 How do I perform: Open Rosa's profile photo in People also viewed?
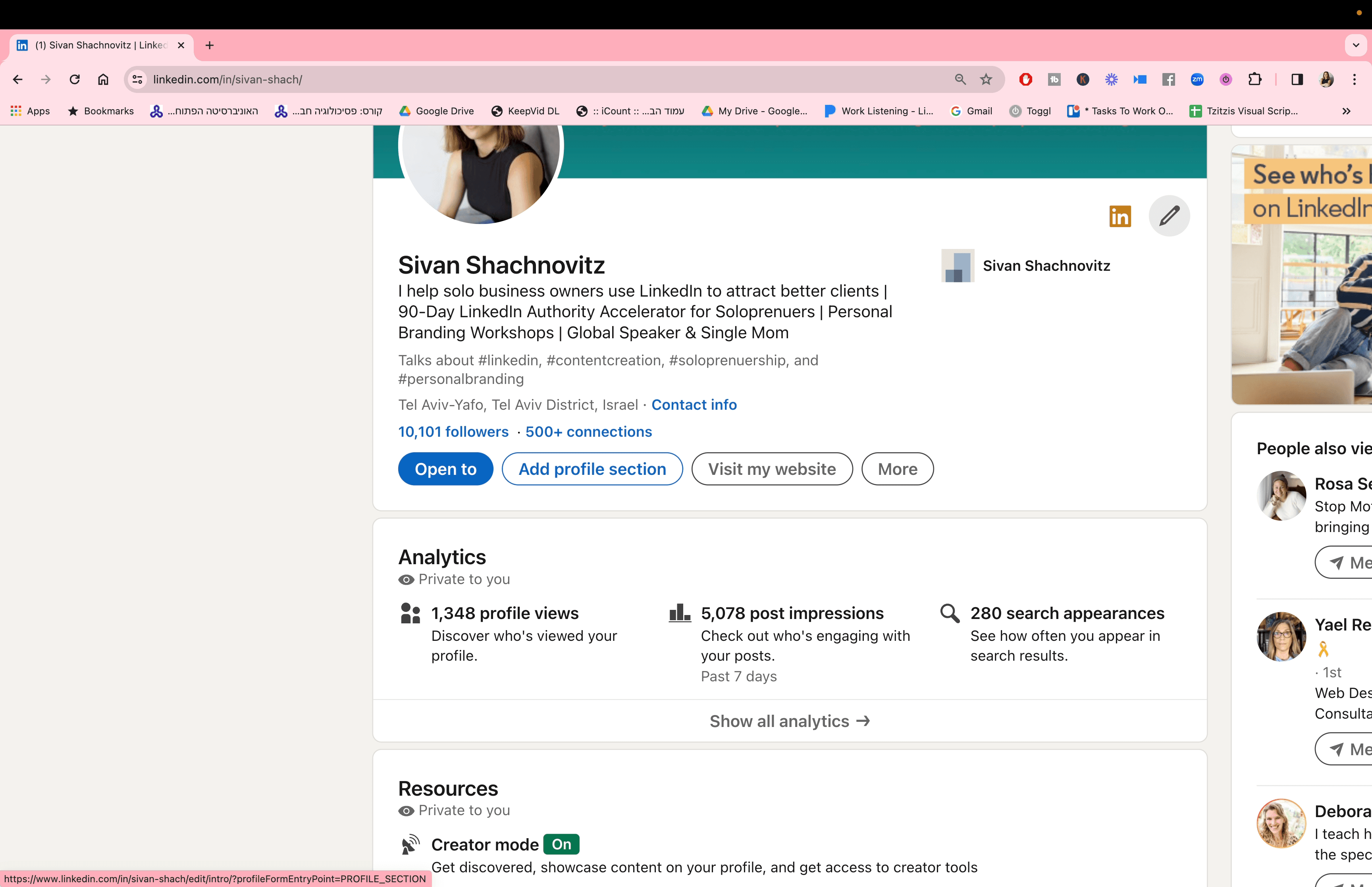(x=1281, y=496)
